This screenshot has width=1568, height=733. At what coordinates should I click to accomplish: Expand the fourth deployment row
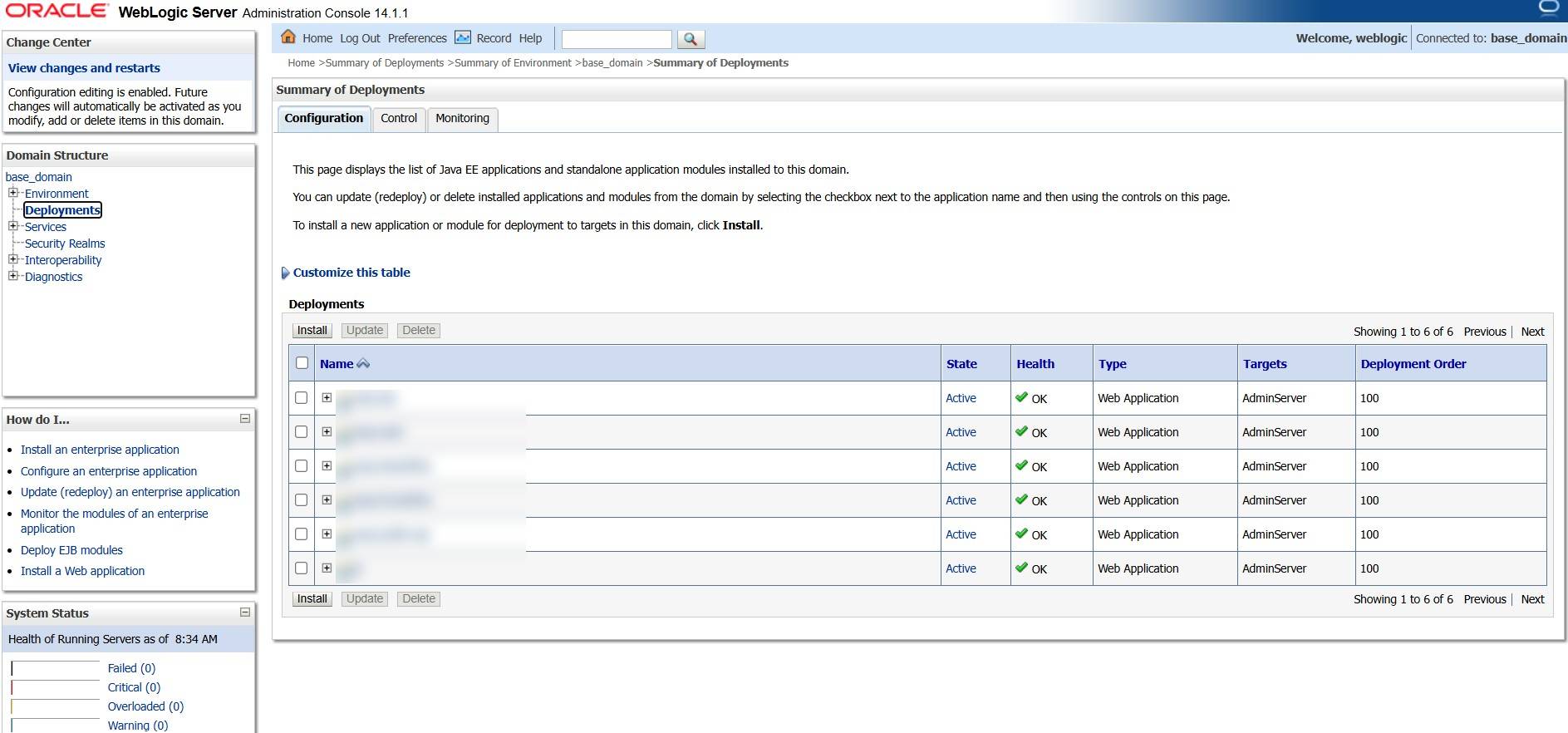[327, 500]
